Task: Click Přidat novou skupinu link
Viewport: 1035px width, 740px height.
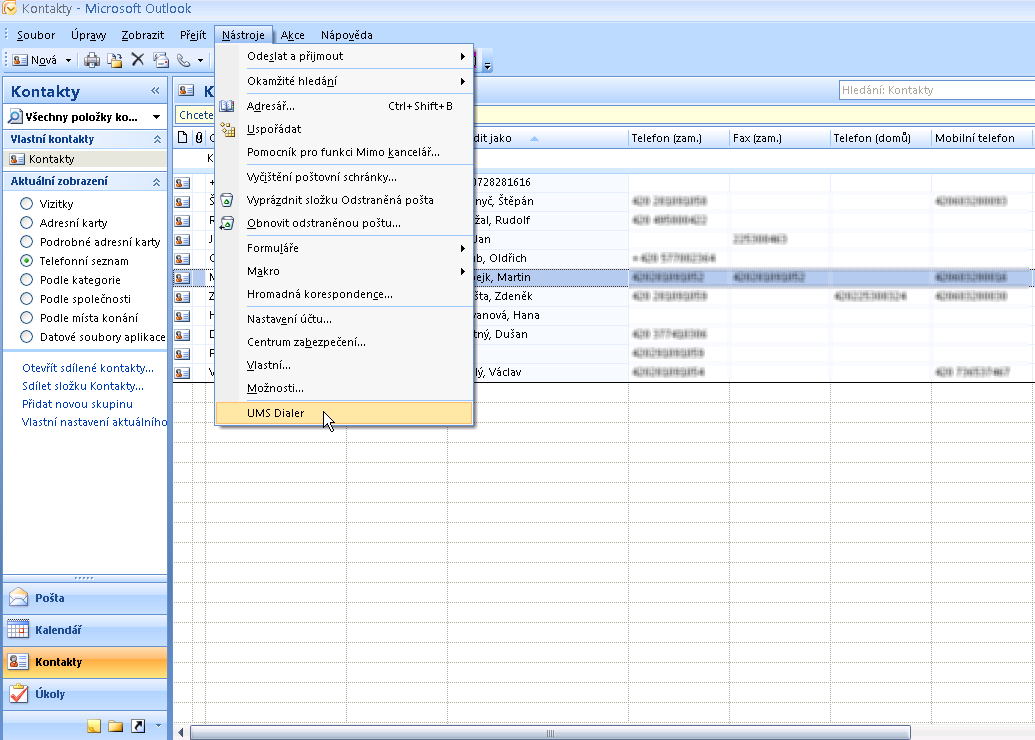Action: (77, 403)
